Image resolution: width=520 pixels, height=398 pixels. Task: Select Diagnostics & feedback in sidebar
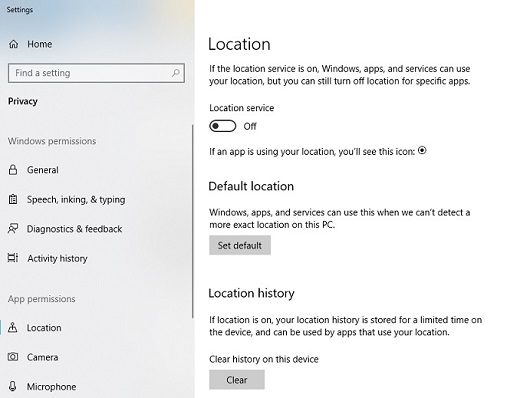74,229
